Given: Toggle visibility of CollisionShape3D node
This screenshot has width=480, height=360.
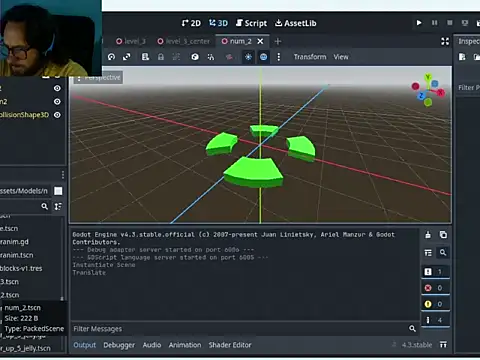Looking at the screenshot, I should 57,115.
